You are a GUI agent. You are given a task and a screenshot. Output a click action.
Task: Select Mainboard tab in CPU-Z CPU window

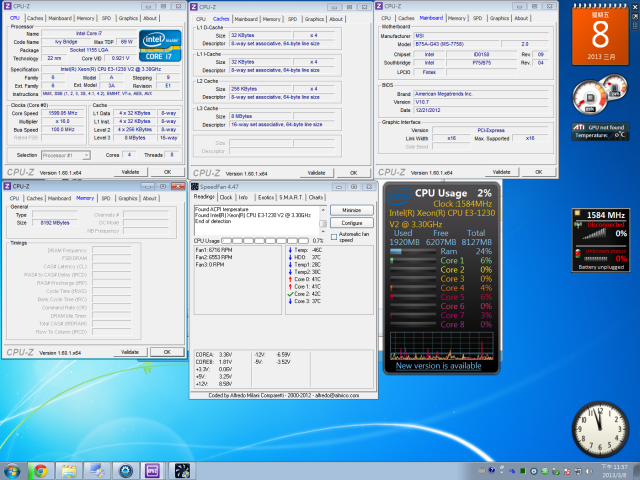[x=60, y=18]
